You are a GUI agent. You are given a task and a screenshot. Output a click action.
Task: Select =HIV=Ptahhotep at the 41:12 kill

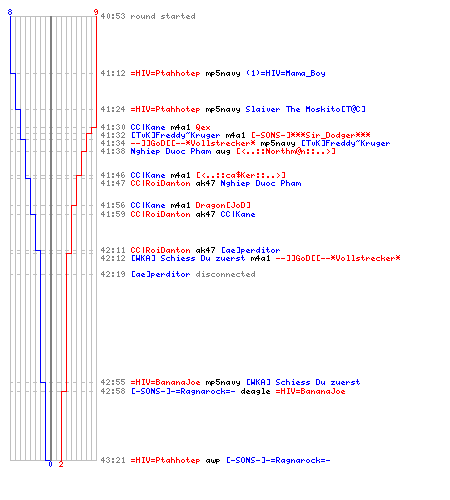(165, 73)
